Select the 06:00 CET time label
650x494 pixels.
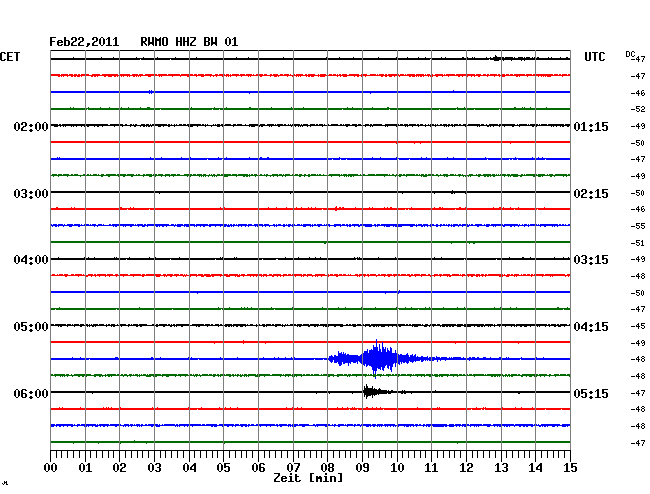pos(31,393)
